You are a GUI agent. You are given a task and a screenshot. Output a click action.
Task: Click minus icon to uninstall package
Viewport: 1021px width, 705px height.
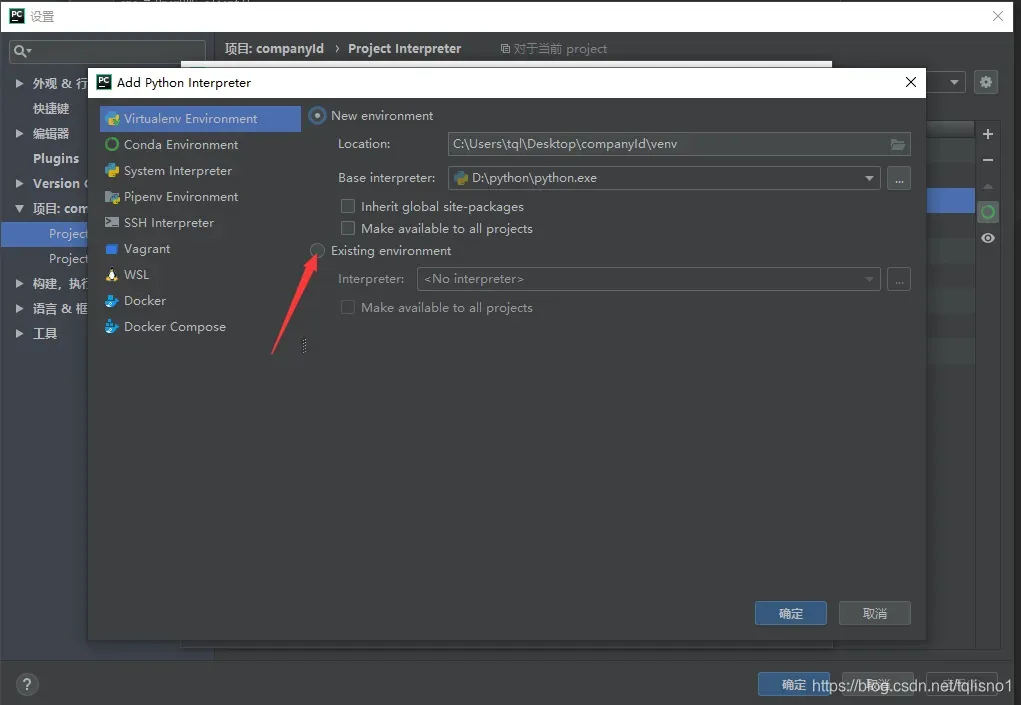coord(988,160)
